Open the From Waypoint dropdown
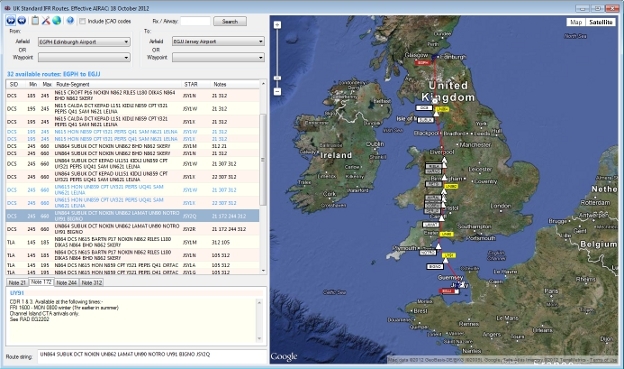624x369 pixels. point(84,58)
